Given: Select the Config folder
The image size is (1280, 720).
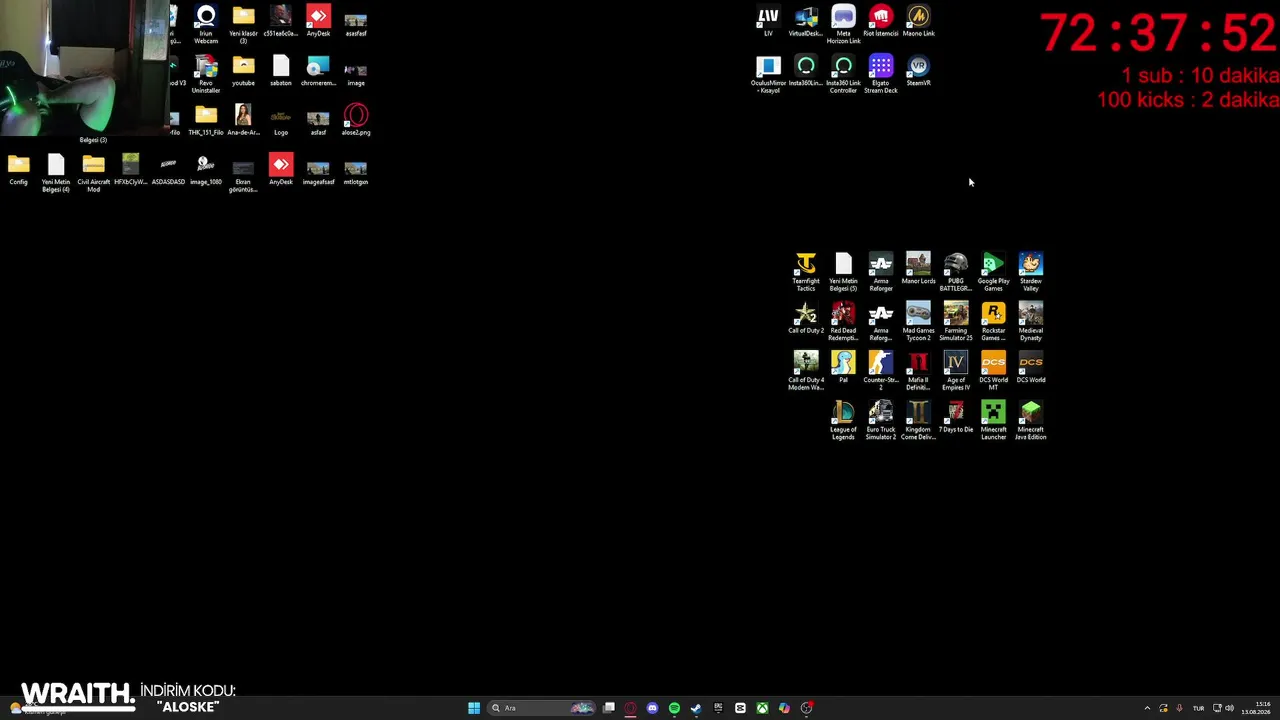Looking at the screenshot, I should [18, 170].
